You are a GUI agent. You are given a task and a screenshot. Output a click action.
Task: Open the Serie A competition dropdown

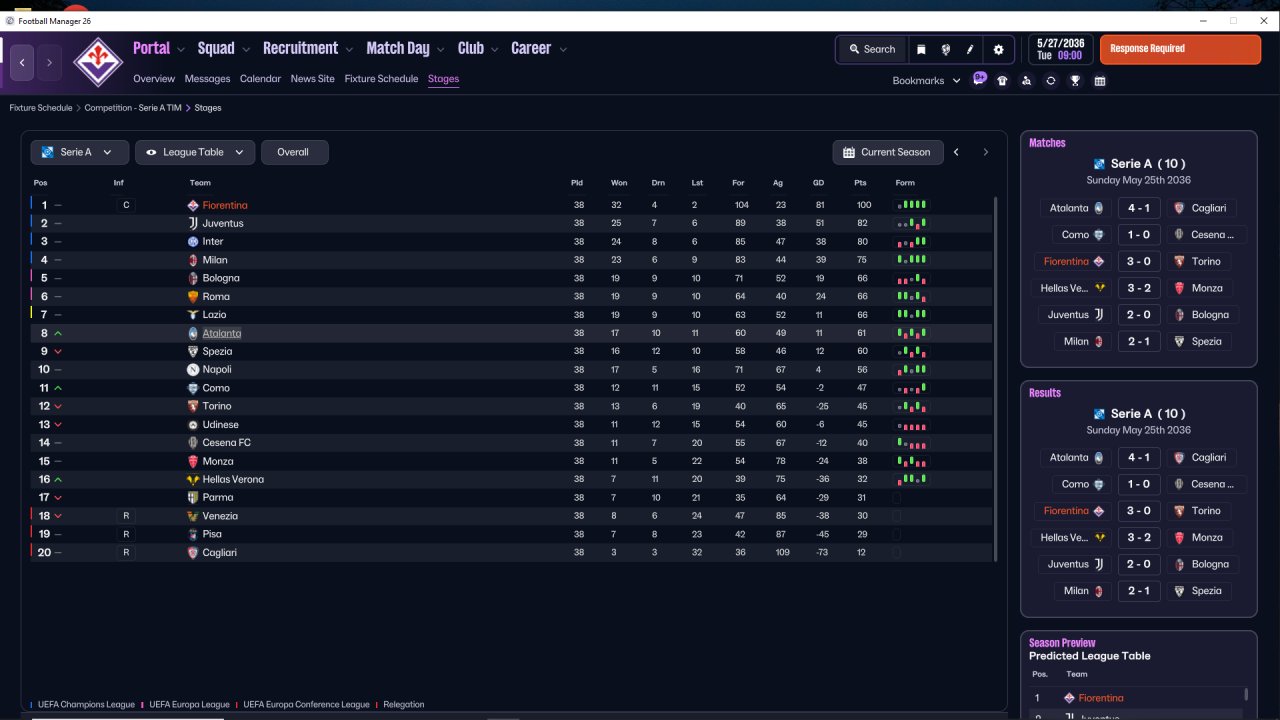79,152
